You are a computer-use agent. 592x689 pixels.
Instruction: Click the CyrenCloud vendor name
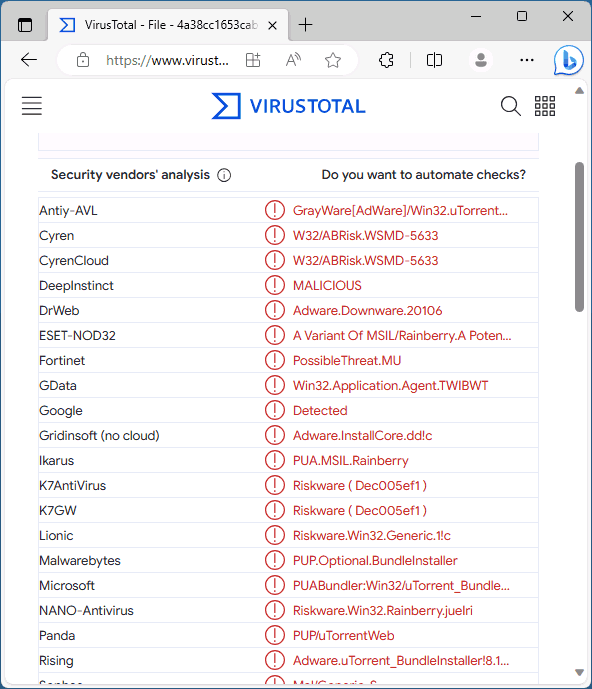click(74, 261)
